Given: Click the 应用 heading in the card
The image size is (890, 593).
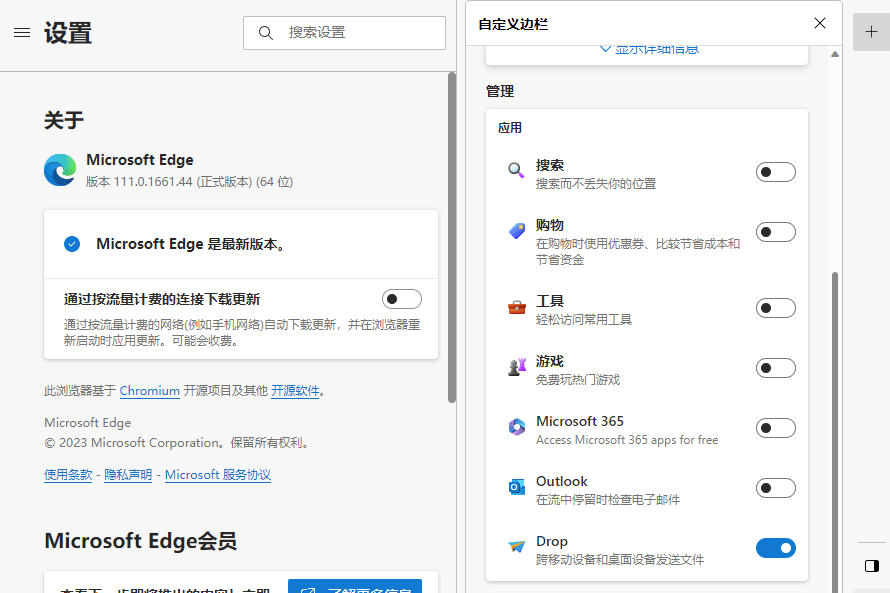Looking at the screenshot, I should 510,128.
